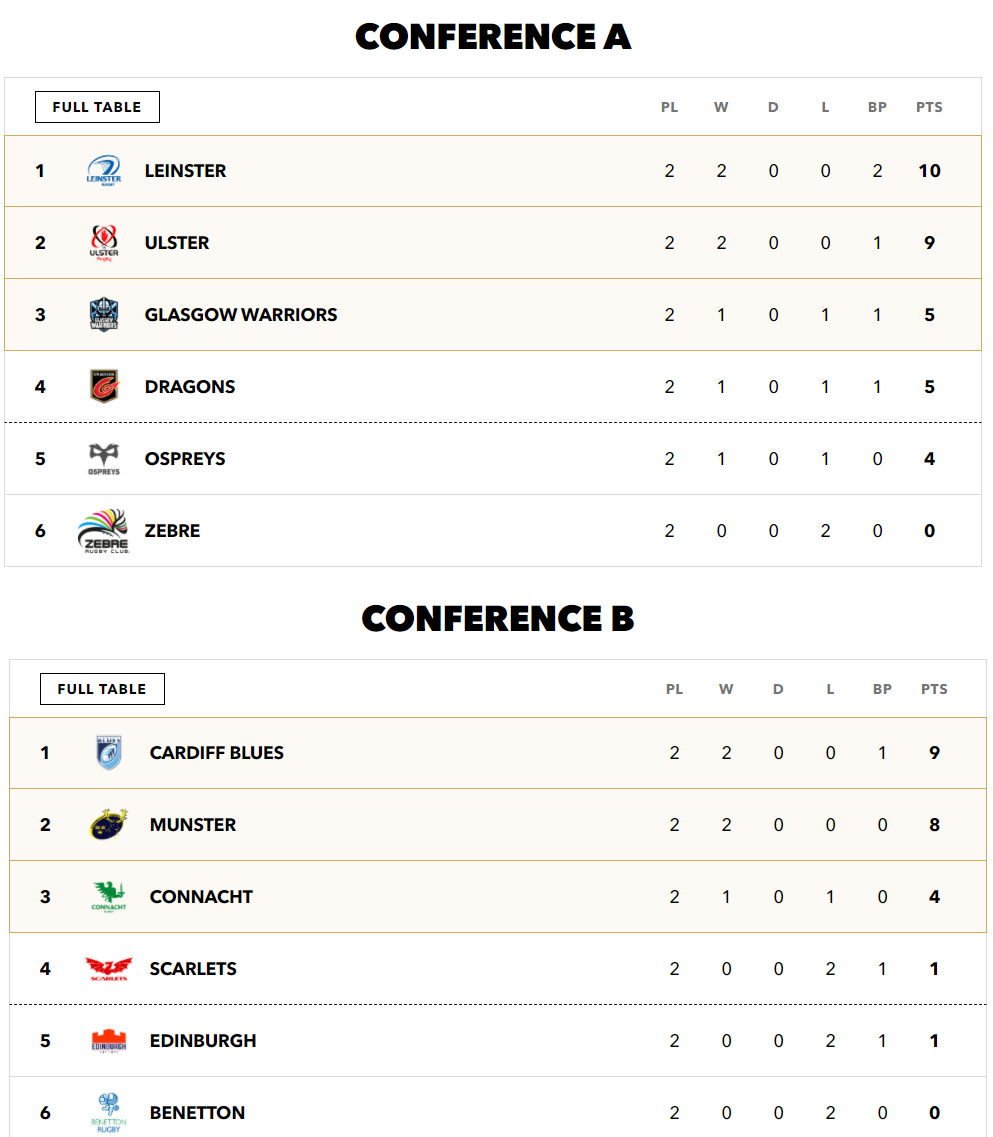Screen dimensions: 993x1137
Task: Select the Glasgow Warriors team name
Action: click(241, 314)
